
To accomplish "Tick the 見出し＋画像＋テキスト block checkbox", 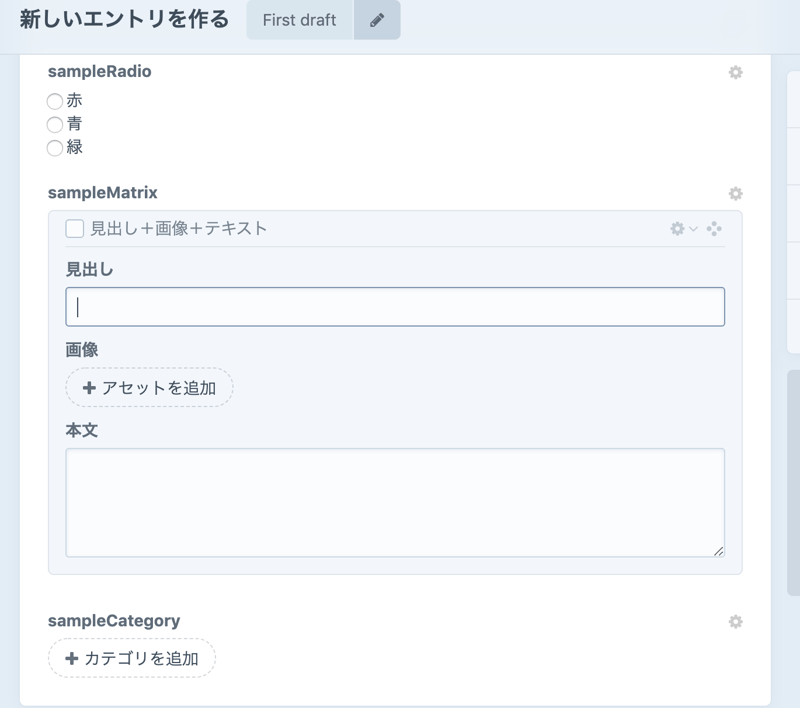I will tap(74, 229).
